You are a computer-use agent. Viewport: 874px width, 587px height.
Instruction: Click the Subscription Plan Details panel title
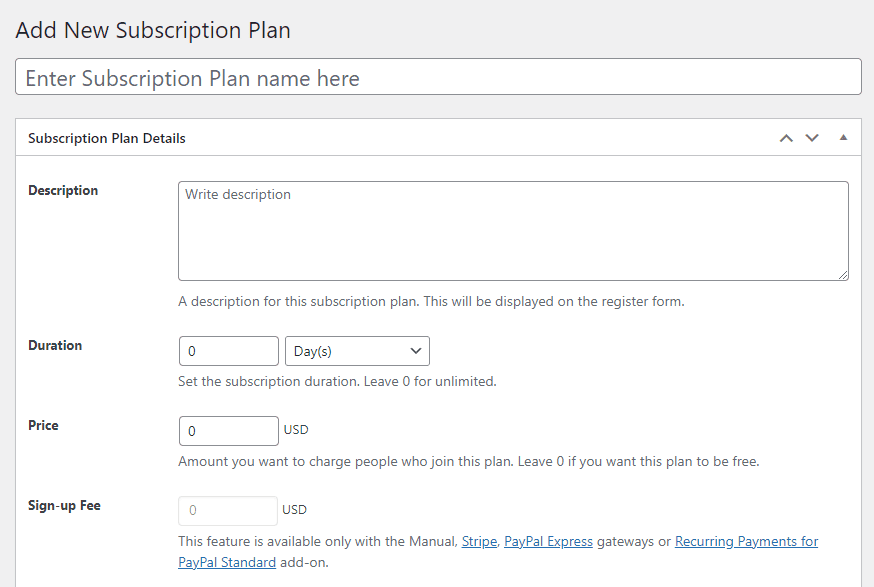[107, 138]
